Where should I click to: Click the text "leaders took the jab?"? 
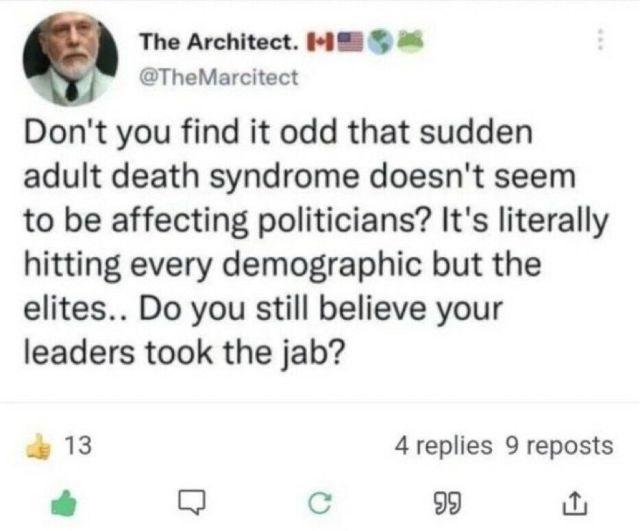pos(185,352)
